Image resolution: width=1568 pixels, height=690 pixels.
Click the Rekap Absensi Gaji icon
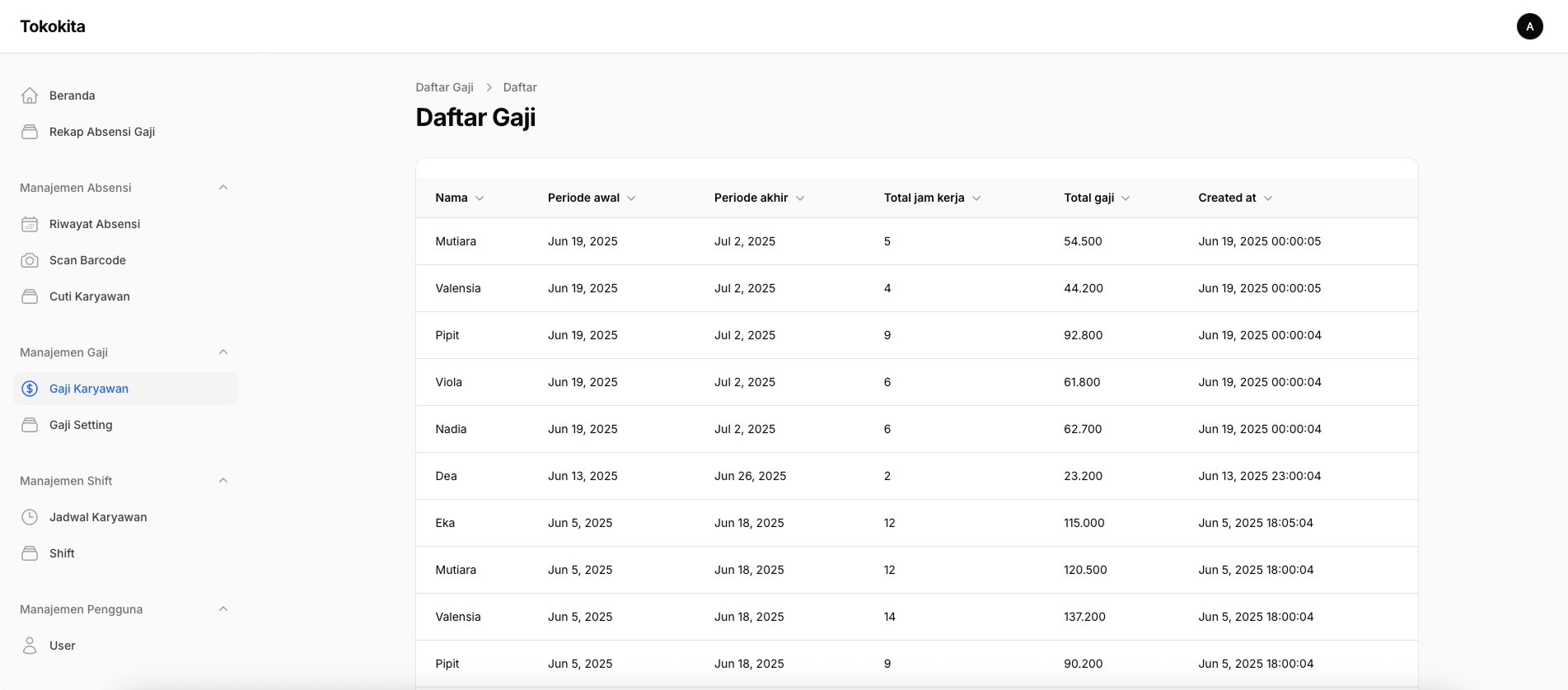coord(30,132)
